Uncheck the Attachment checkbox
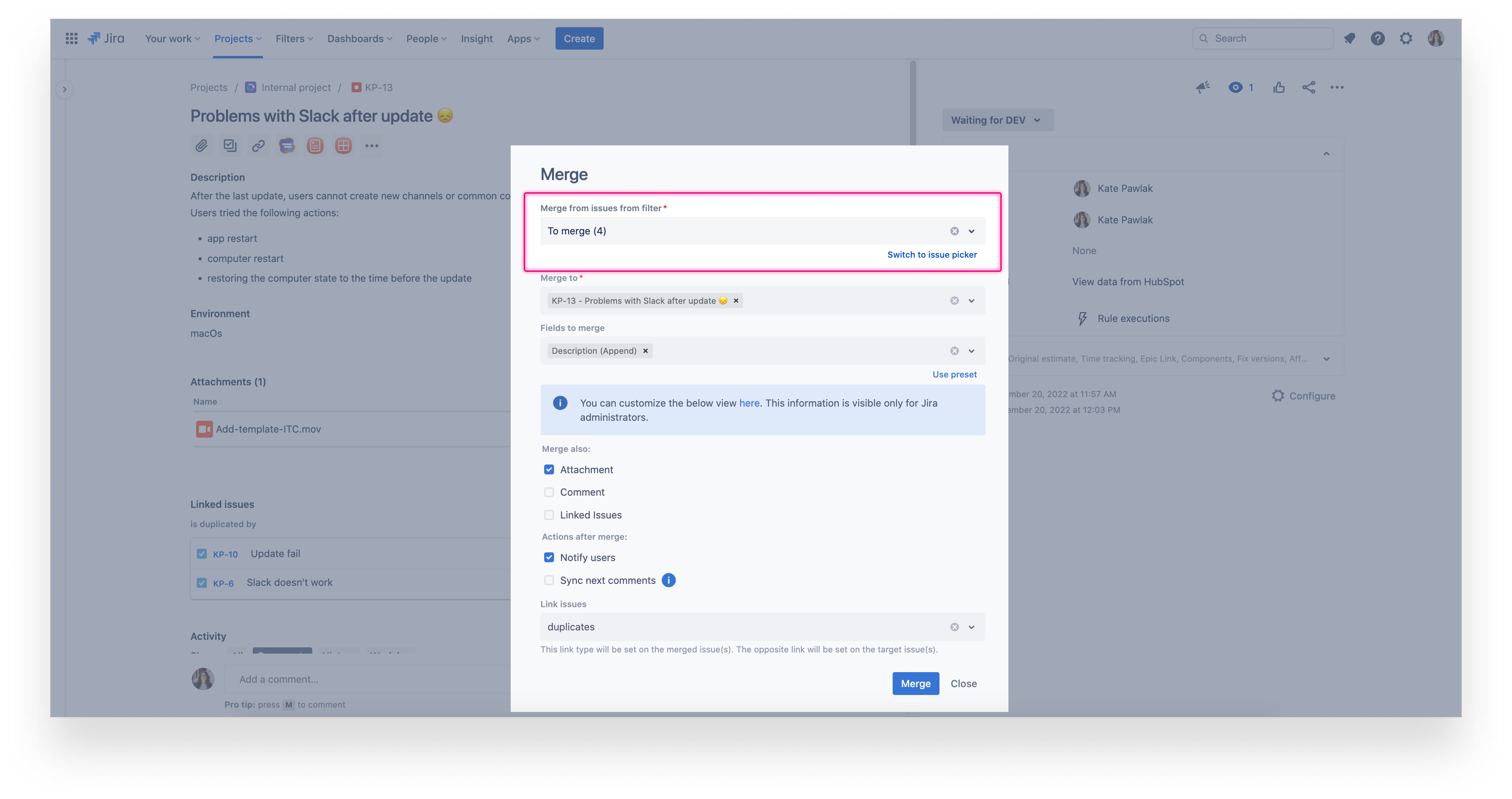Viewport: 1512px width, 799px height. click(549, 469)
